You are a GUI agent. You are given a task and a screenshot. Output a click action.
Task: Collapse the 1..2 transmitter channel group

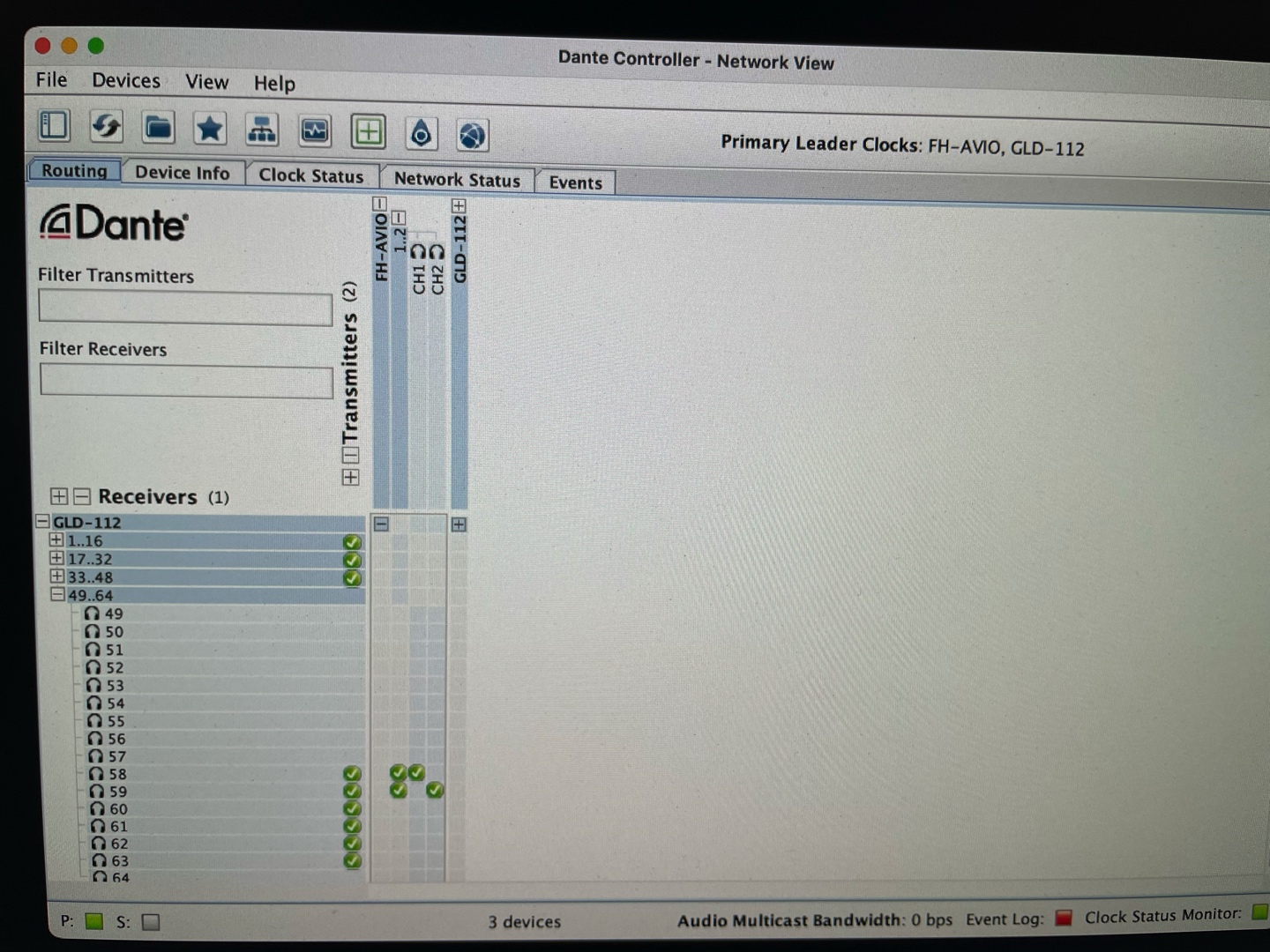pyautogui.click(x=399, y=217)
